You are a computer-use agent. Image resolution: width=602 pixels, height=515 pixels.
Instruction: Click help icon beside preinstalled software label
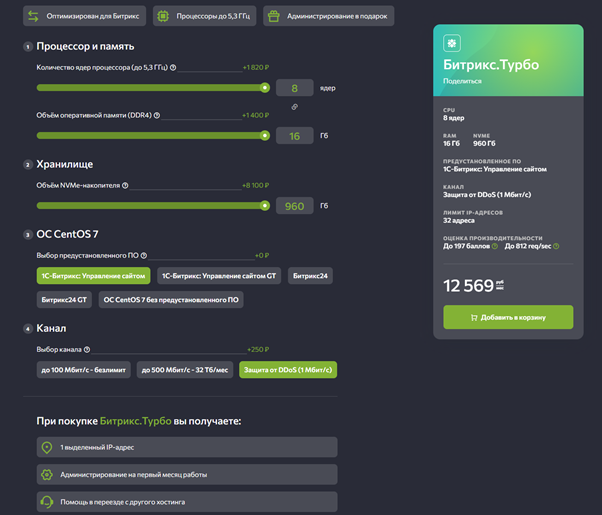(x=144, y=255)
